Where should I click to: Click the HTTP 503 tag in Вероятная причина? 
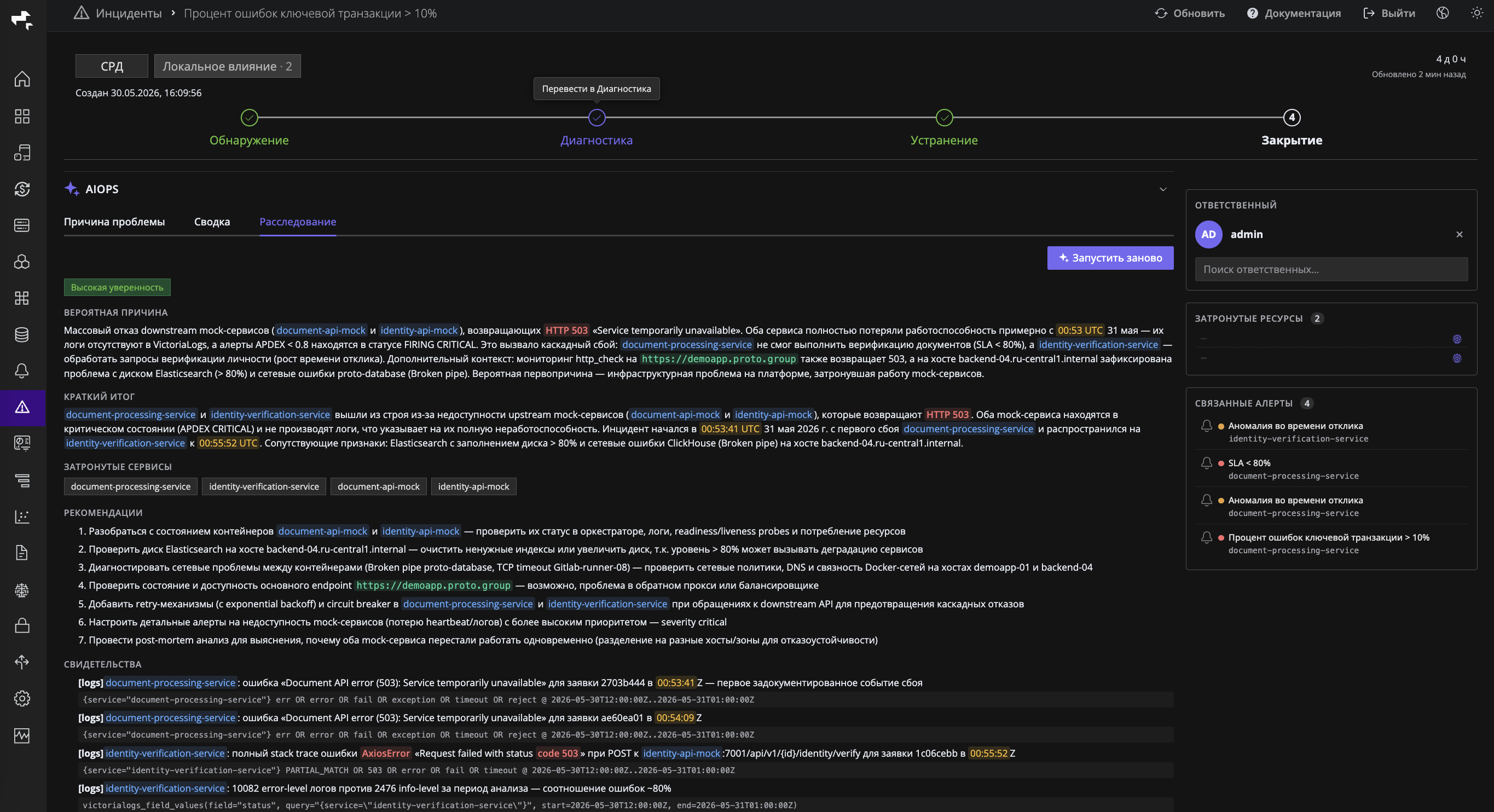(x=566, y=330)
